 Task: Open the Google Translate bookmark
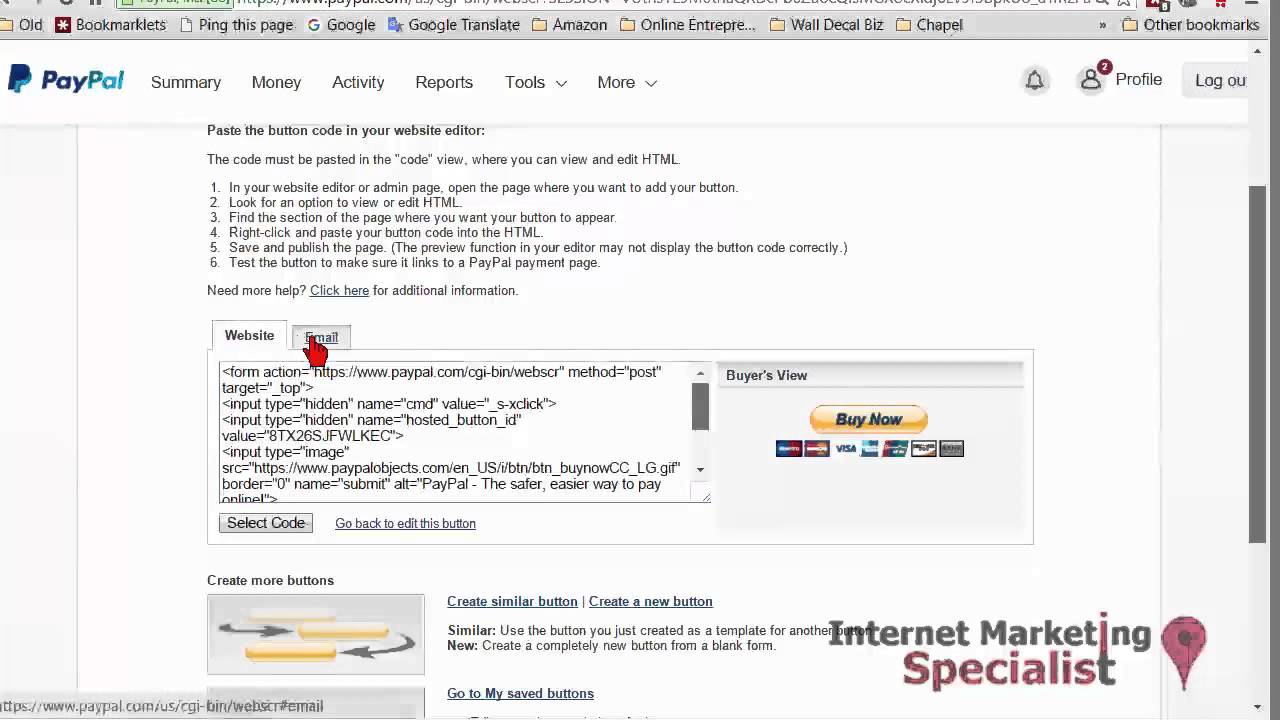(x=454, y=24)
